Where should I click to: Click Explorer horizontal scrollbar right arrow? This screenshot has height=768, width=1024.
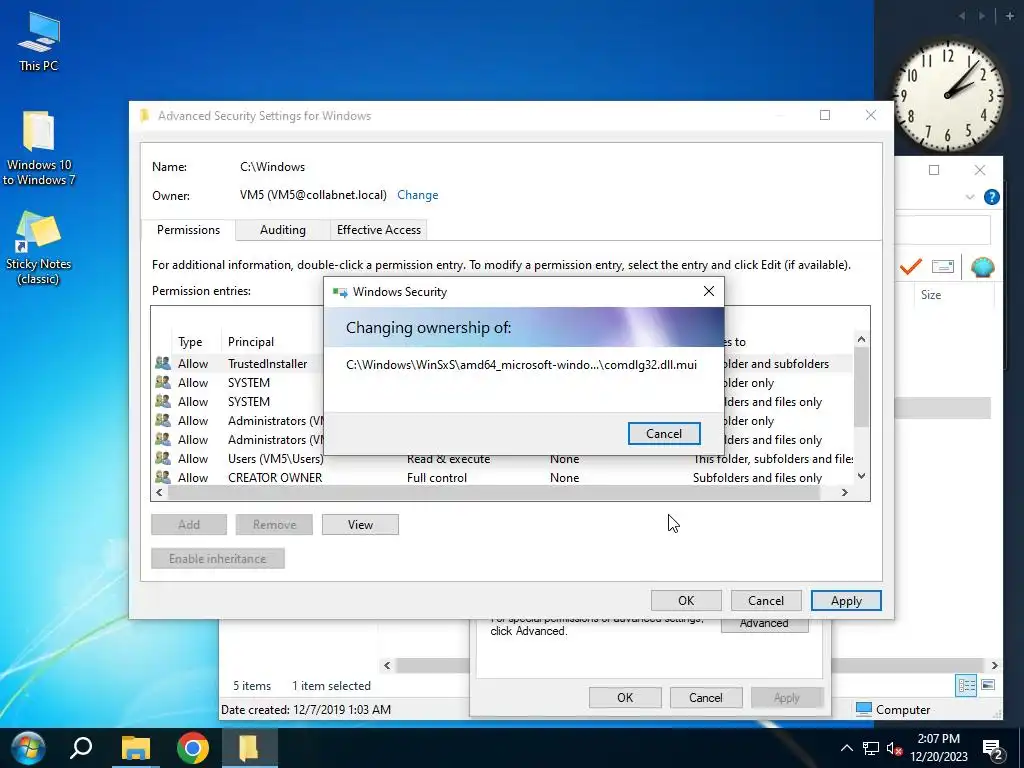(x=994, y=665)
